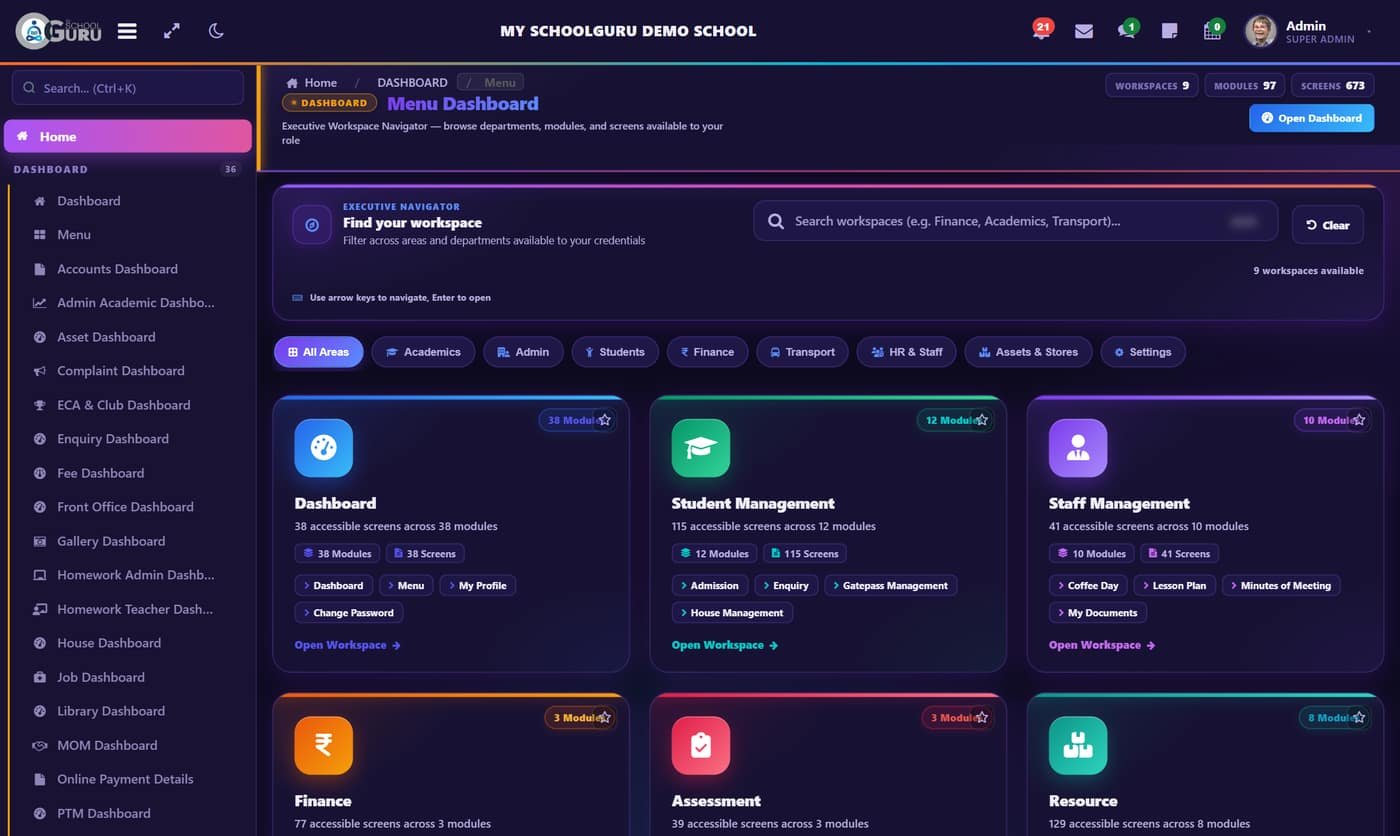Open Workspace link on Student Management card
The image size is (1400, 836).
coord(724,645)
